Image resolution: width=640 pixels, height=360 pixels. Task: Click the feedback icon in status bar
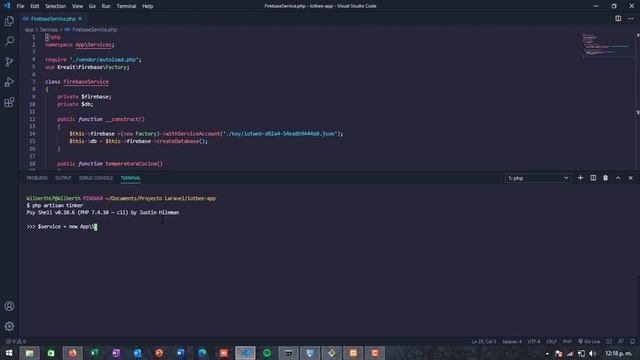point(621,341)
